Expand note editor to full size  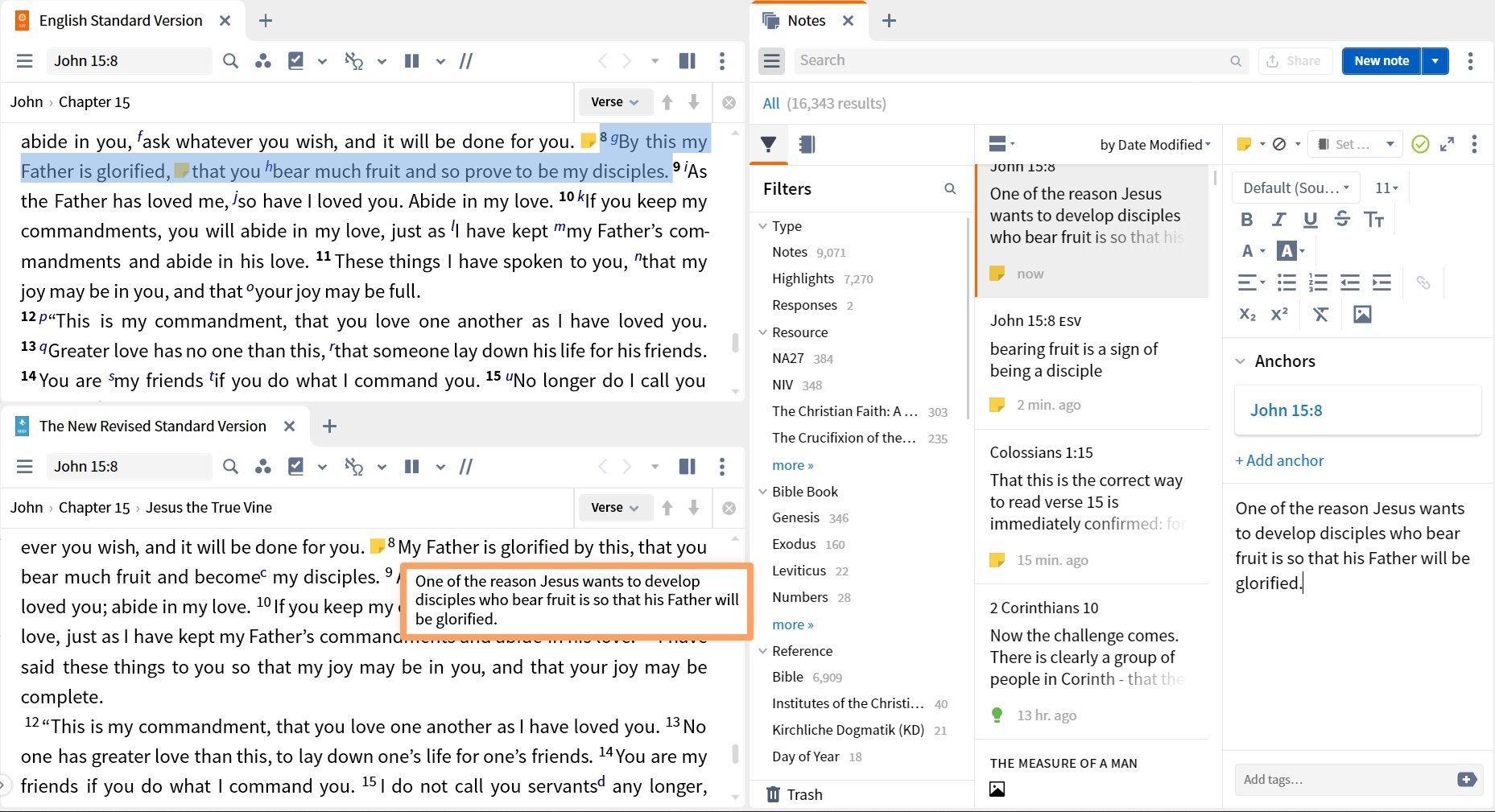coord(1447,145)
